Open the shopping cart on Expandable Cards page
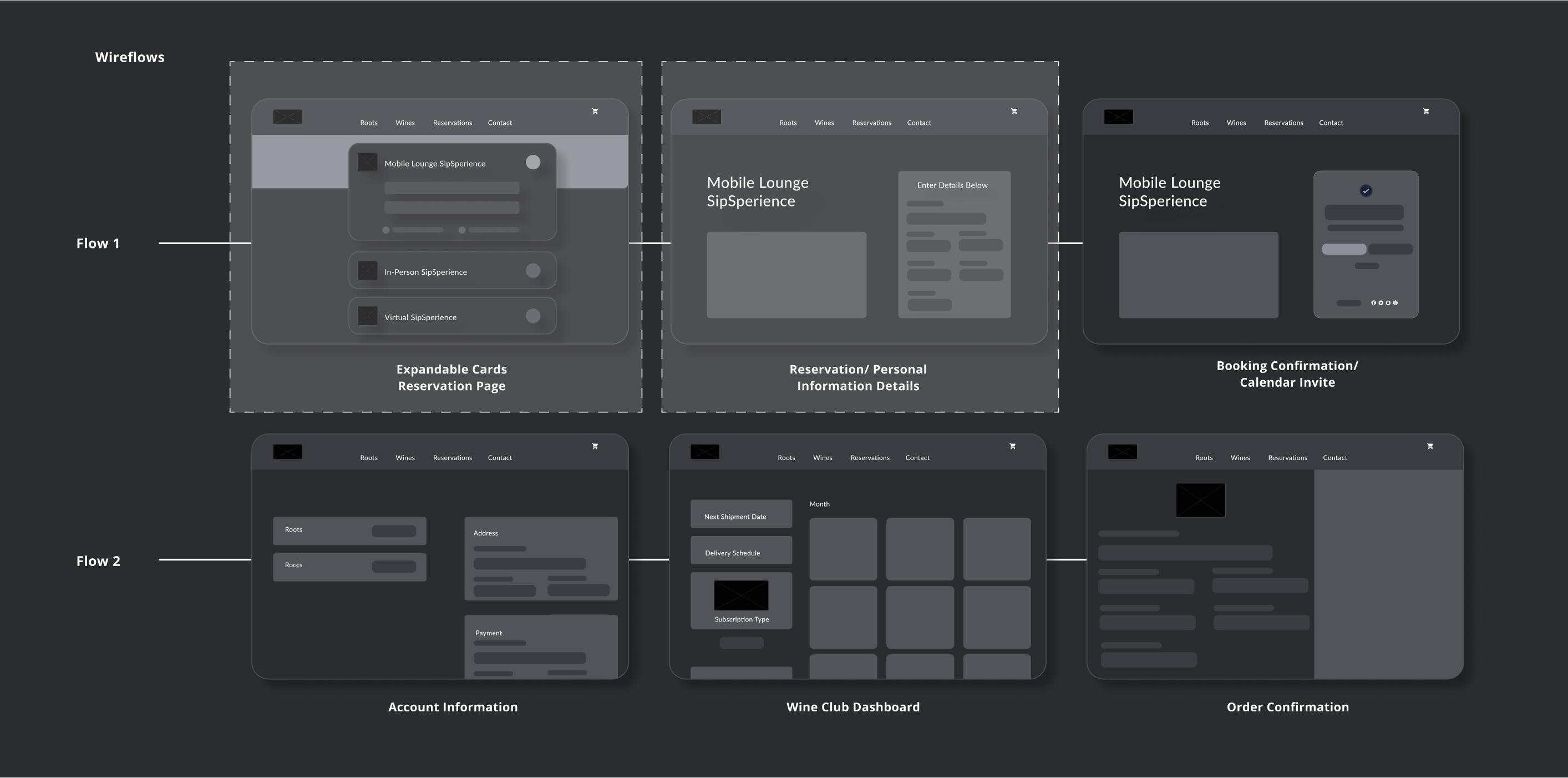Image resolution: width=1568 pixels, height=778 pixels. 595,112
